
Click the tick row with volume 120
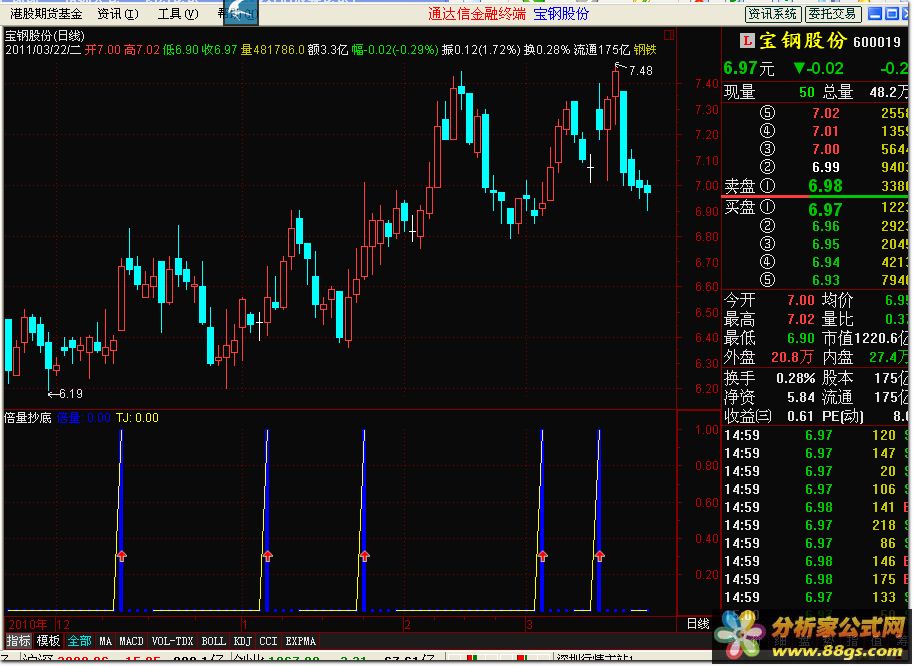click(816, 435)
